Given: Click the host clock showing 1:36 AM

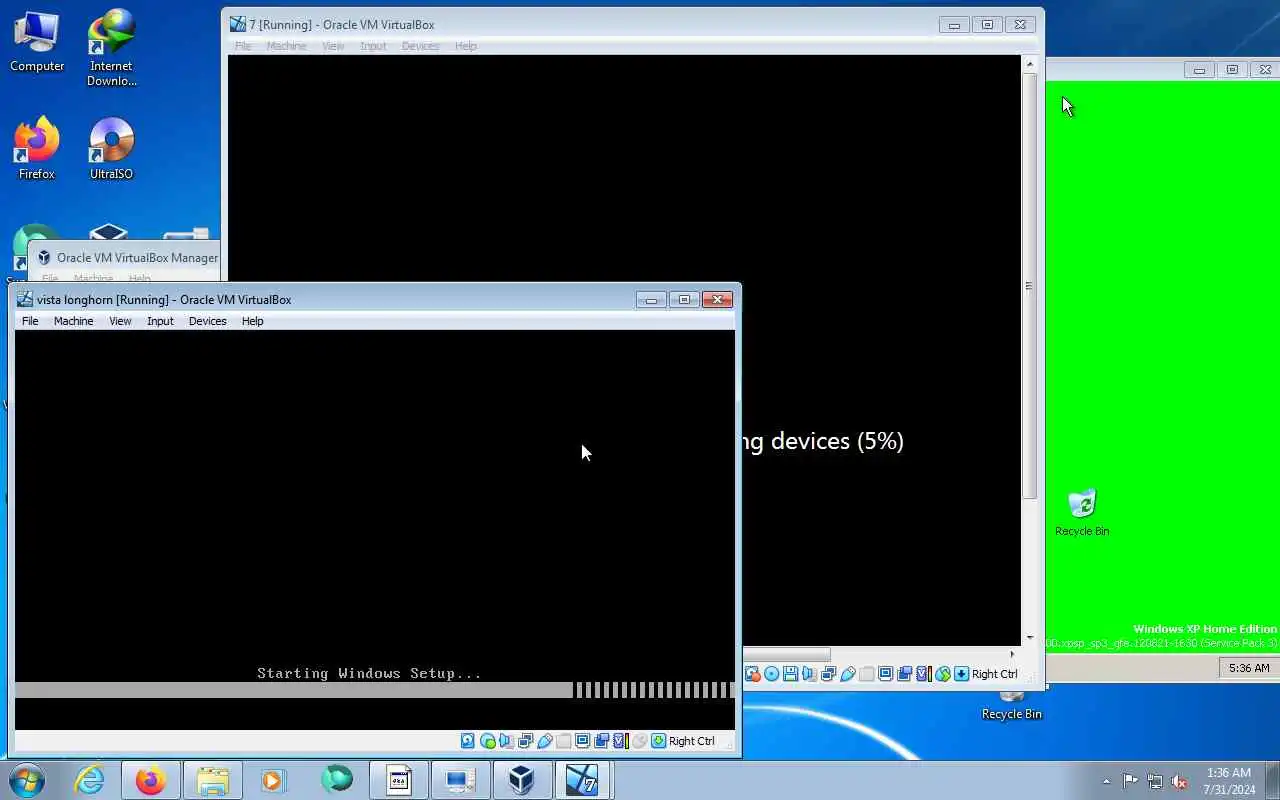Looking at the screenshot, I should [x=1229, y=781].
